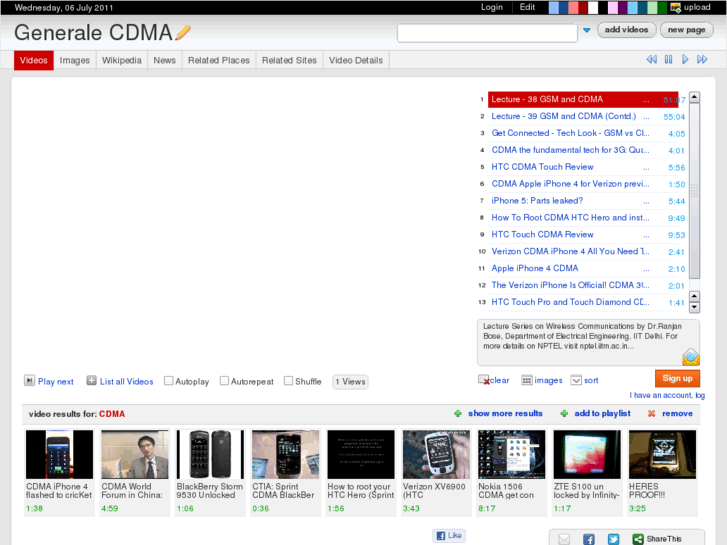This screenshot has height=545, width=727.
Task: Open the Related Sites tab
Action: [x=289, y=60]
